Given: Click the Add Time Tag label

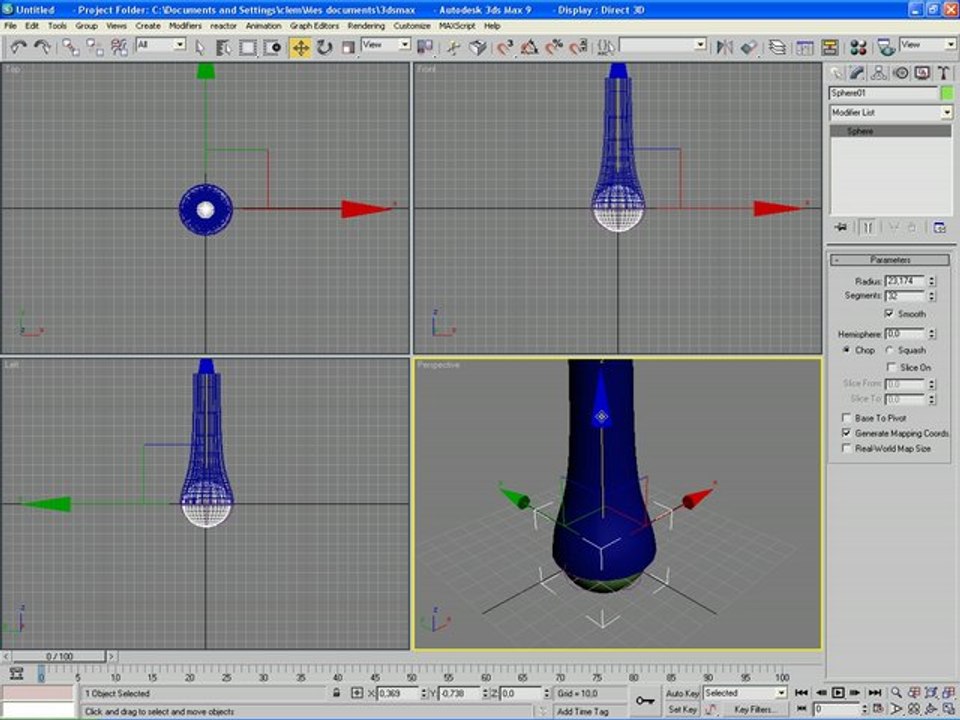Looking at the screenshot, I should 582,711.
